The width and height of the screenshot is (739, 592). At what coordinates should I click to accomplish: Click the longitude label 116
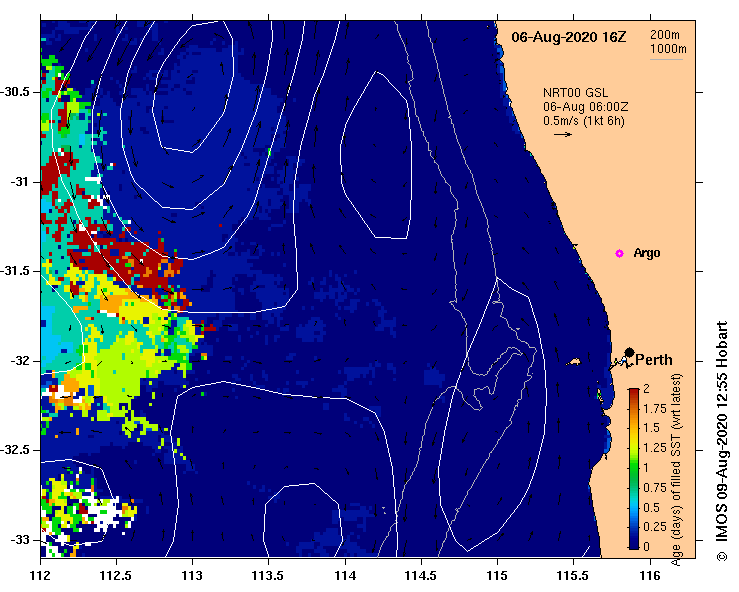650,575
